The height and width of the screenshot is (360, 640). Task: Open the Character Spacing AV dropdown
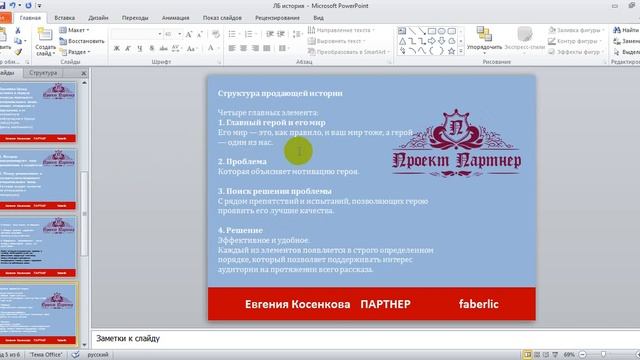(176, 49)
